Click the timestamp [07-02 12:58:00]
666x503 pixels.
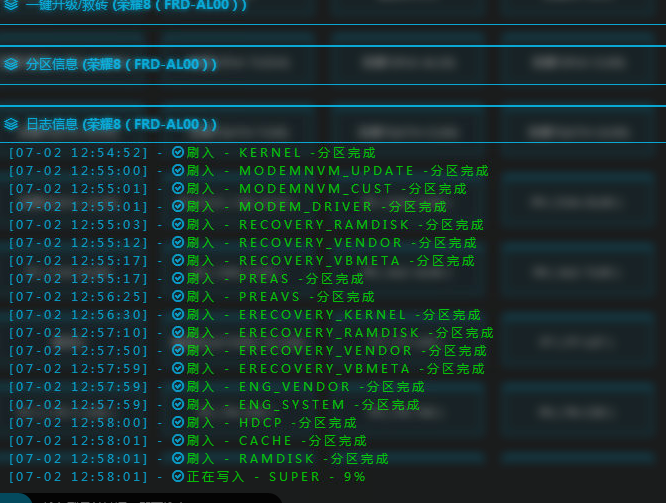tap(78, 423)
